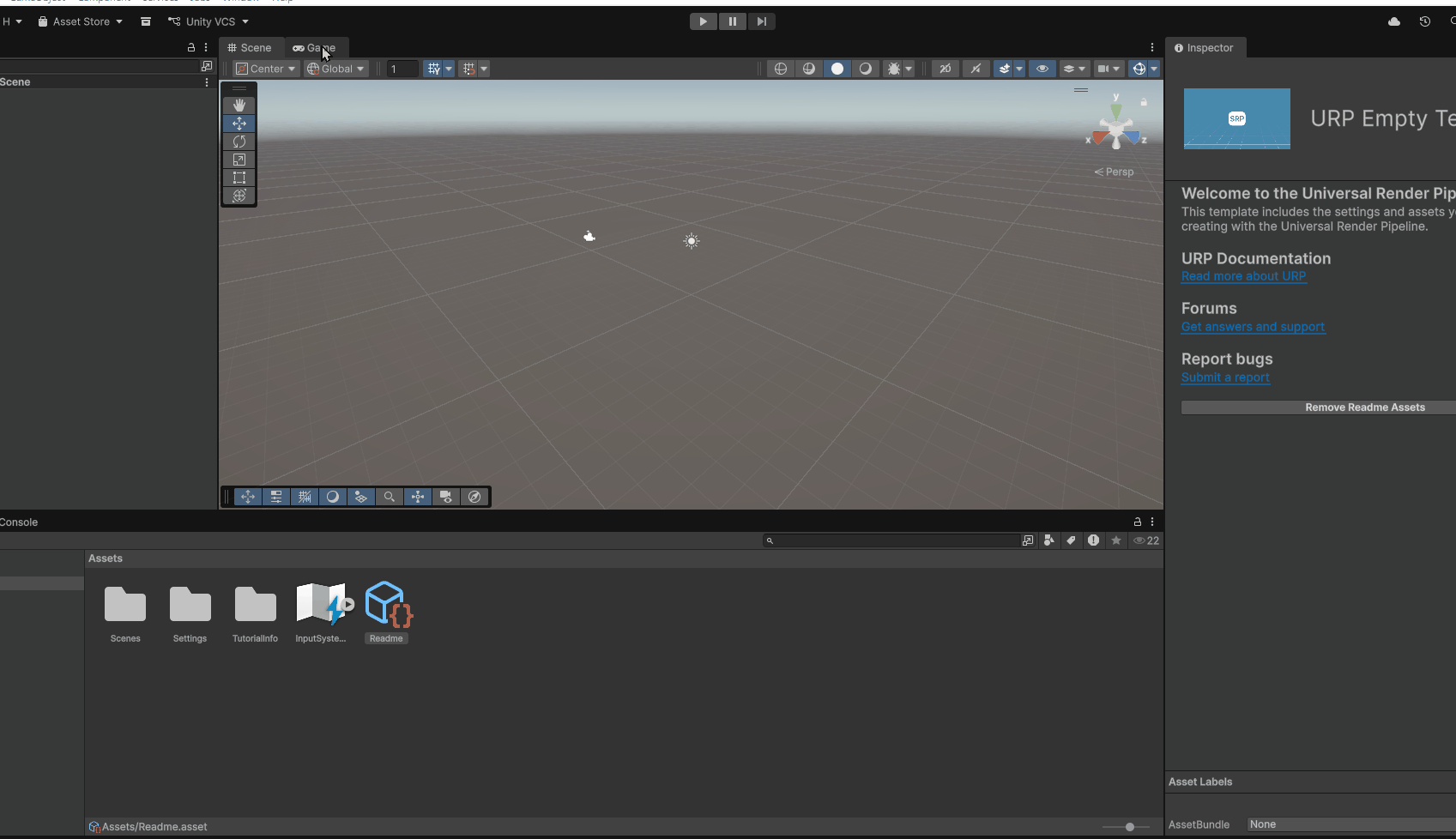Click the Play button
Screen dimensions: 1456x839
pyautogui.click(x=703, y=21)
